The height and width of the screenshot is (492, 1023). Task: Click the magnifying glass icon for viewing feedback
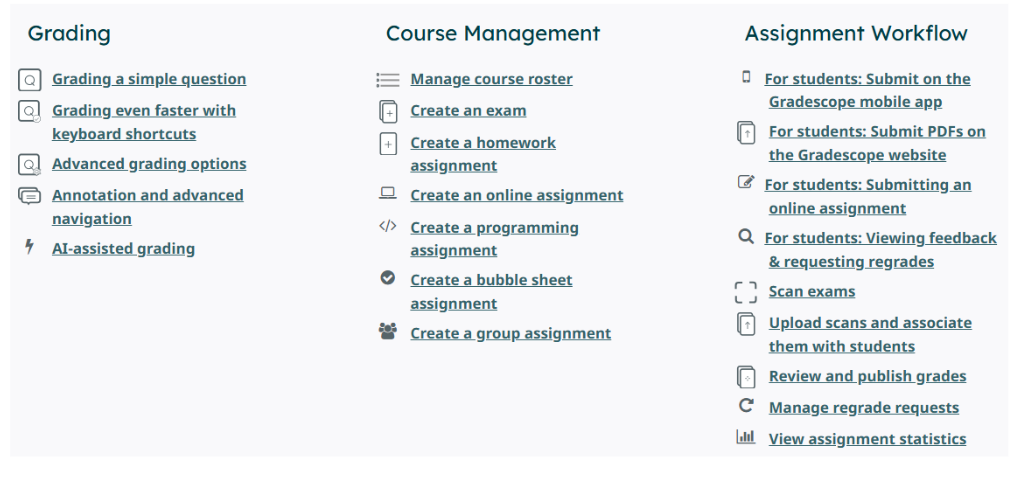point(746,236)
